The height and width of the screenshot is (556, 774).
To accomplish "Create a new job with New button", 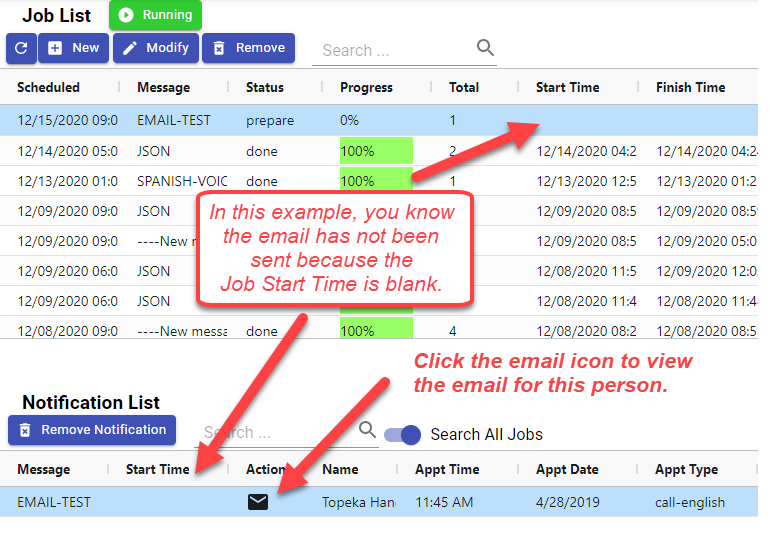I will pyautogui.click(x=74, y=48).
